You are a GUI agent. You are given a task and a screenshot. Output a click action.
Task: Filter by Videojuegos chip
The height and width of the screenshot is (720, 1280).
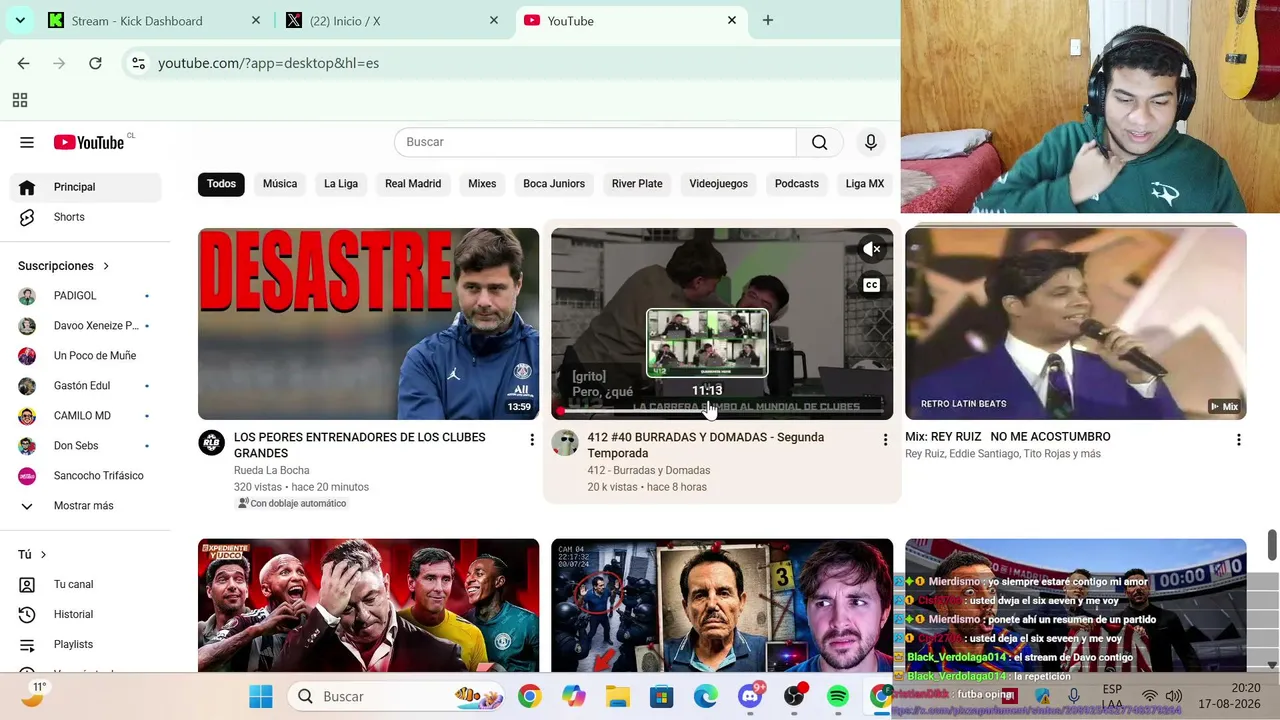718,184
